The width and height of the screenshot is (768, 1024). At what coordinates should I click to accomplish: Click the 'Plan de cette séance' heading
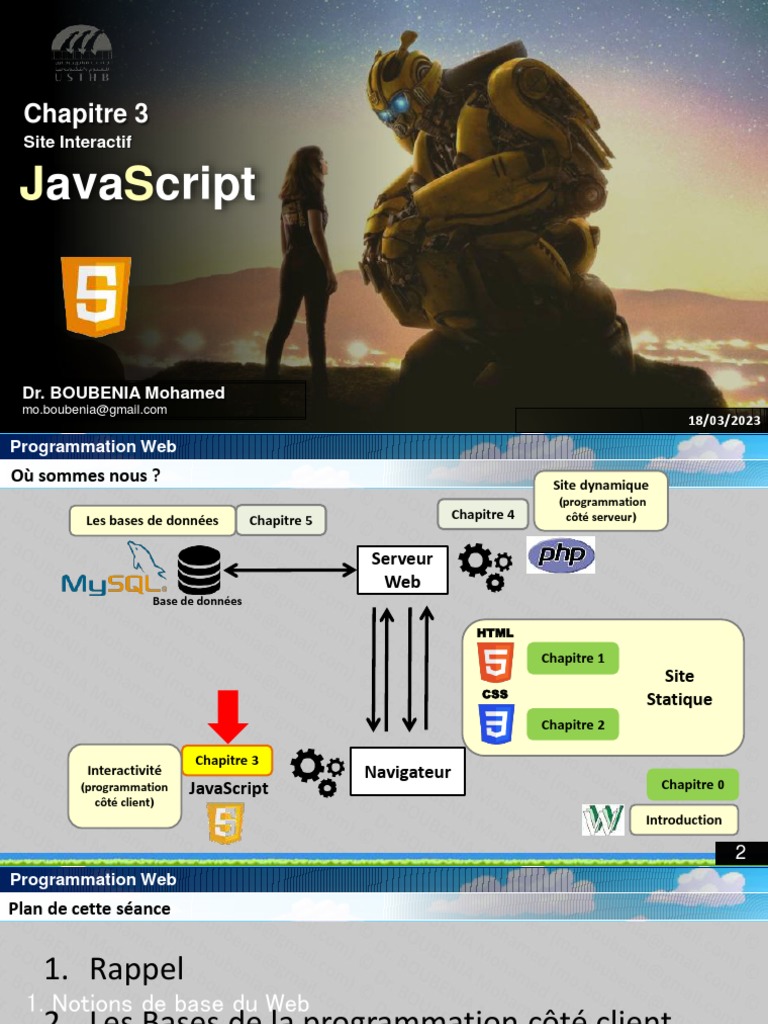click(x=89, y=908)
